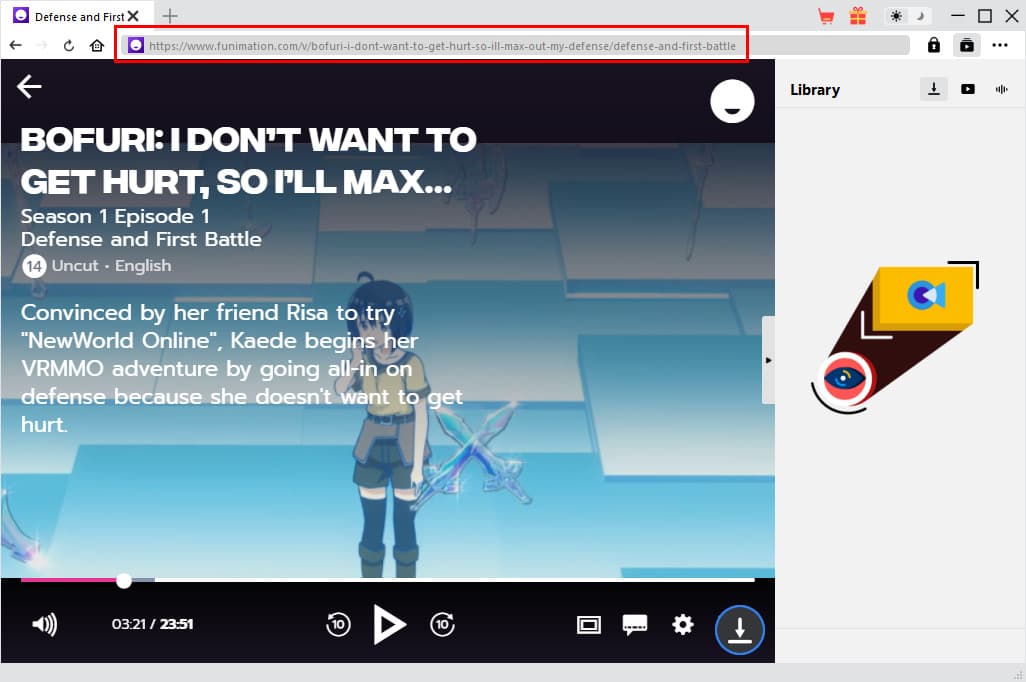
Task: Click the blue download button in the player
Action: click(739, 630)
